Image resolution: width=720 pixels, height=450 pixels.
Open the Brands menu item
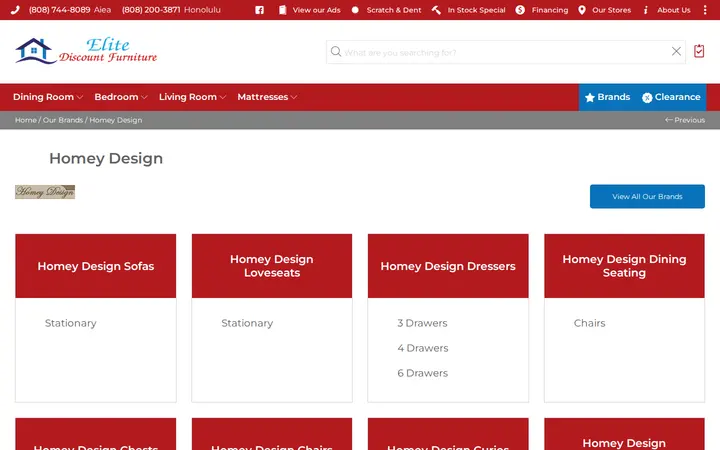coord(607,97)
